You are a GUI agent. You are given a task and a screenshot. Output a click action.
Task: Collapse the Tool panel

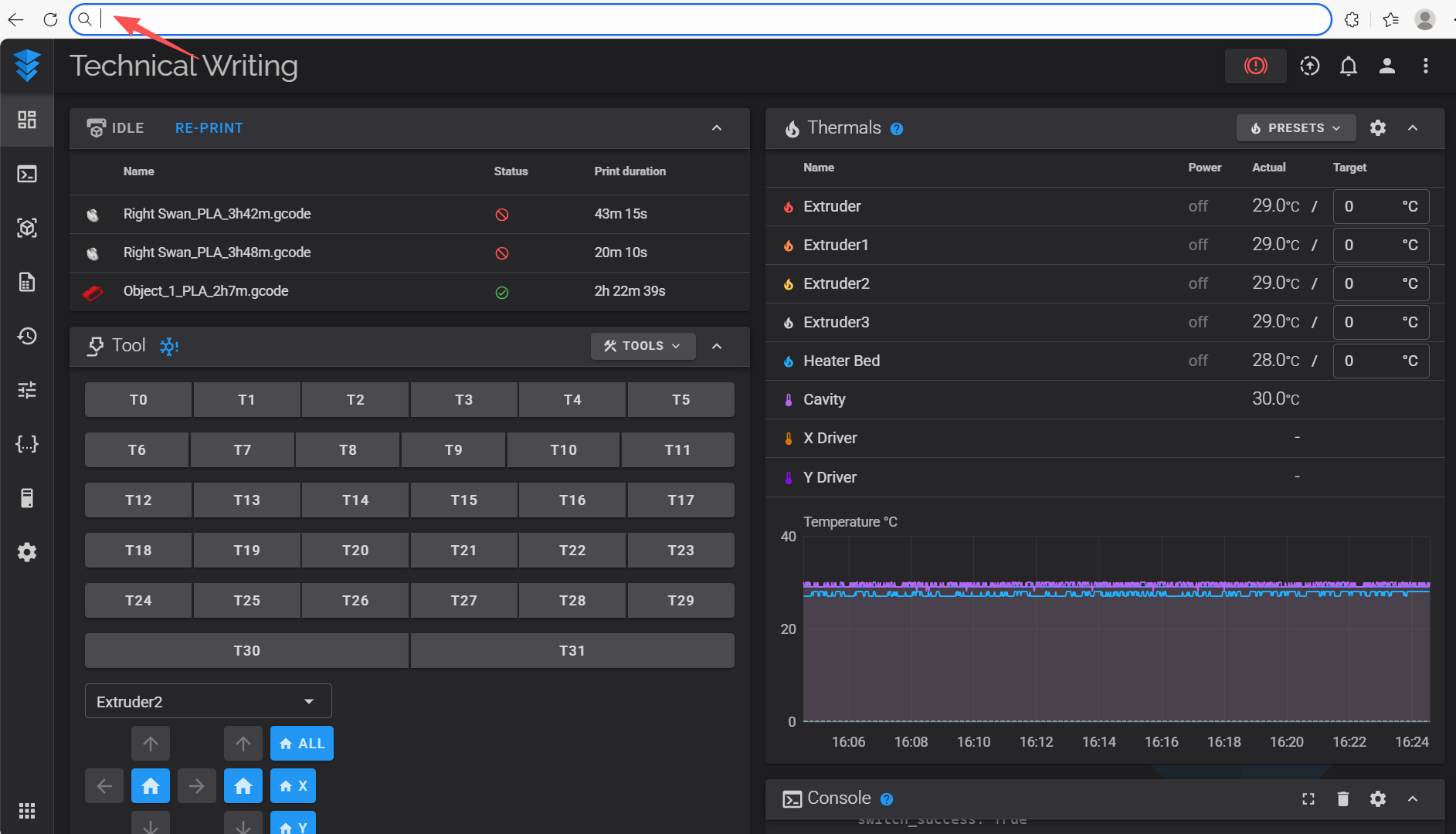[x=716, y=346]
